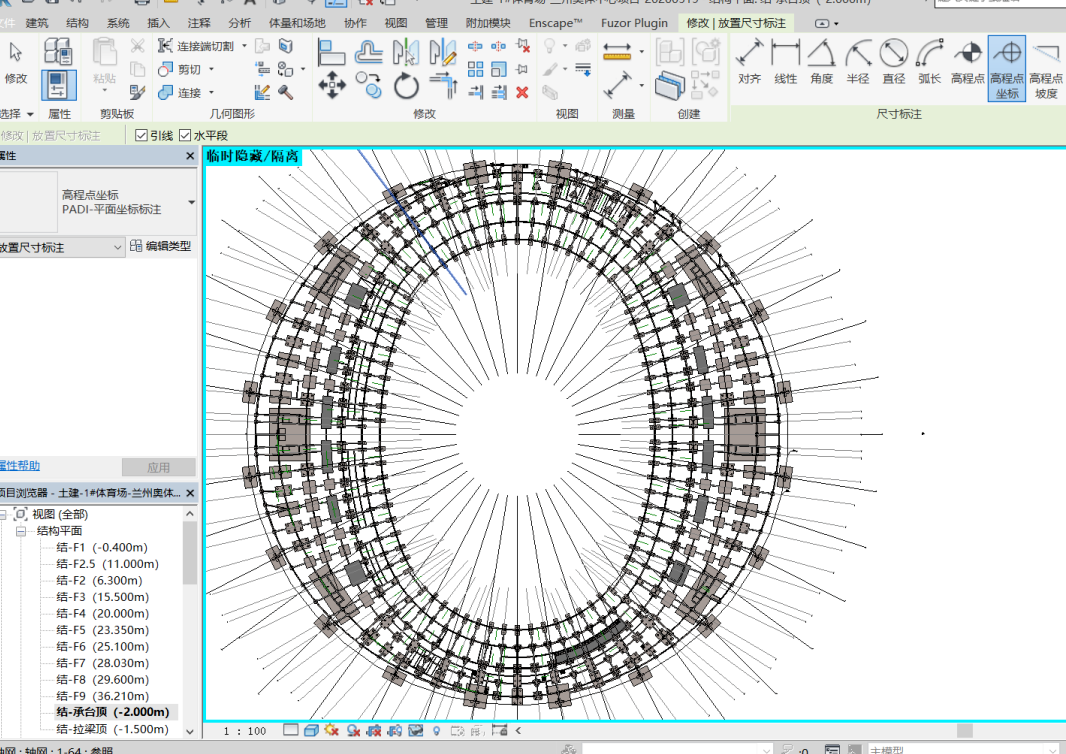This screenshot has width=1066, height=754.
Task: Select 结-承台顶 (-2.000m) in browser
Action: pos(113,712)
